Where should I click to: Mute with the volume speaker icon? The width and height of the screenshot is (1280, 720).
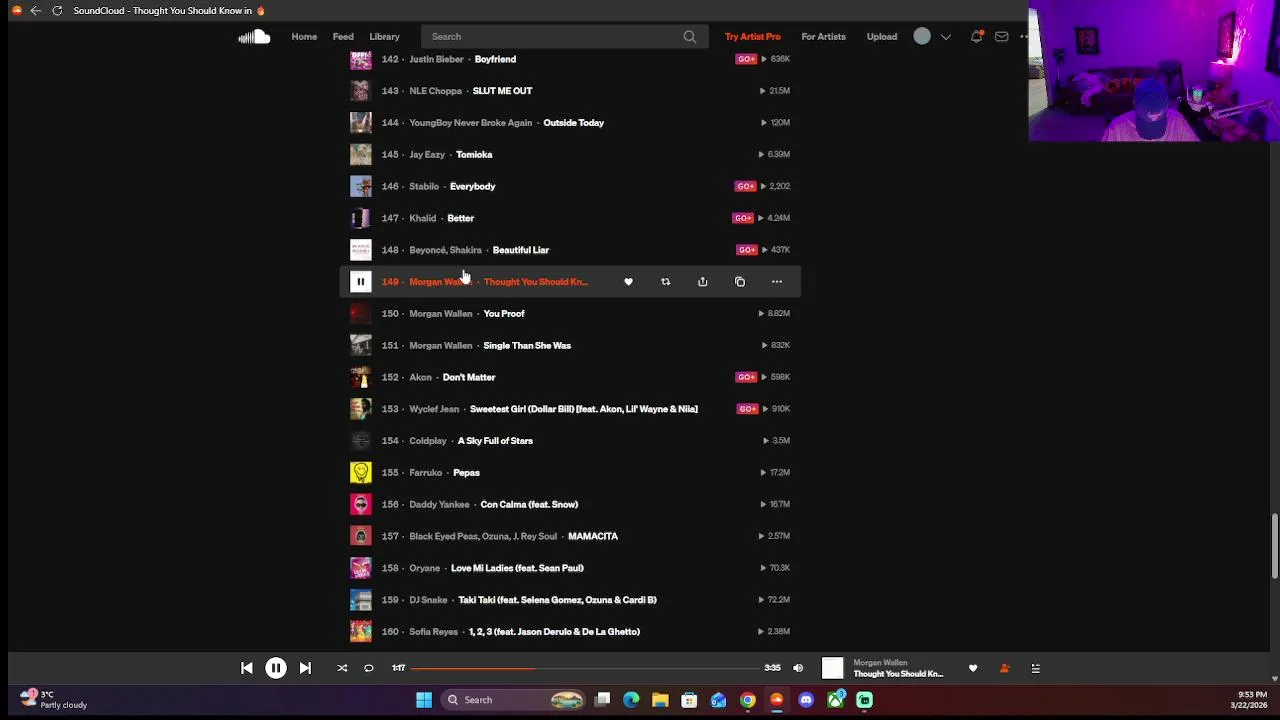pos(798,668)
